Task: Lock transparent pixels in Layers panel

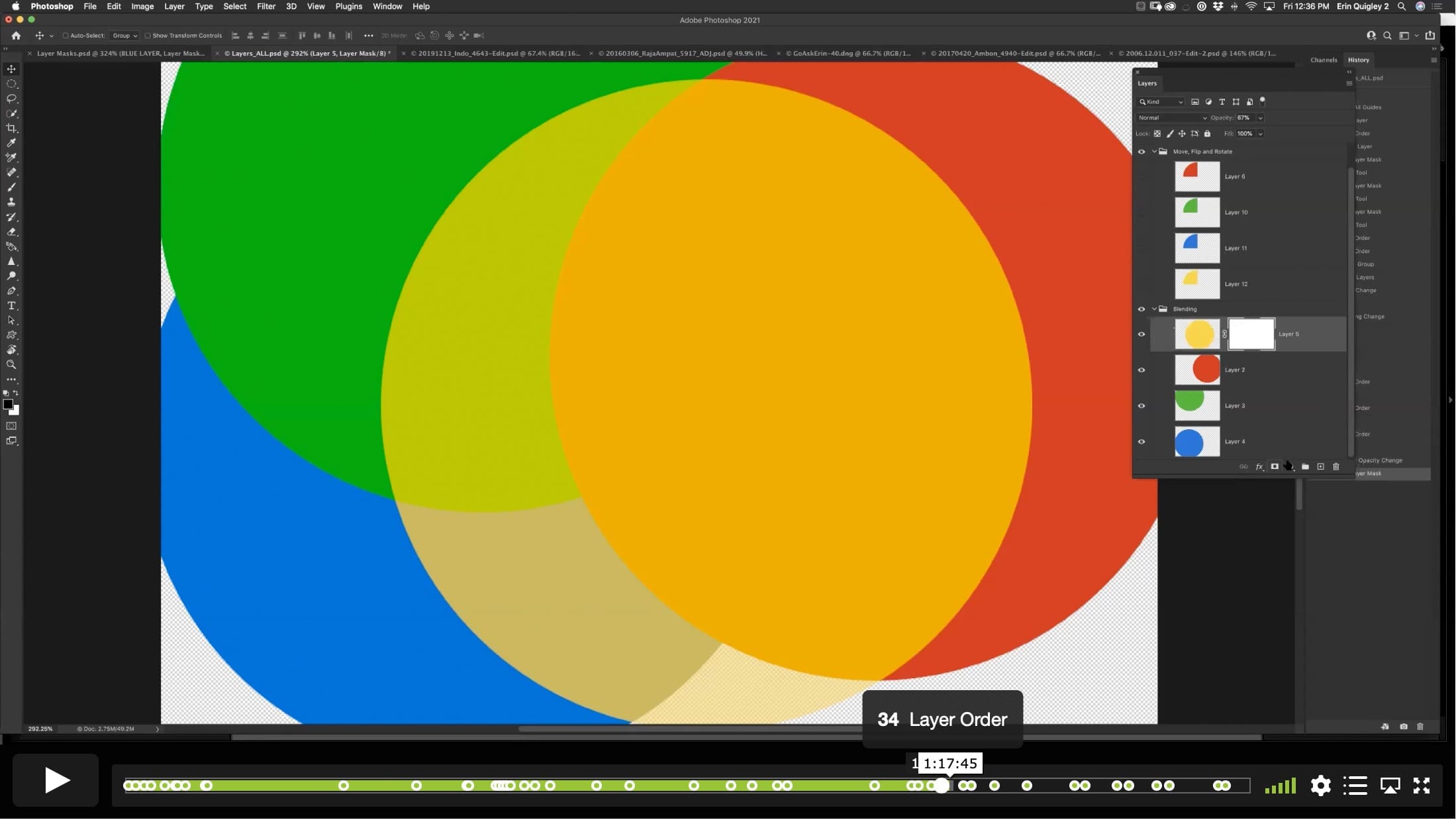Action: click(x=1157, y=134)
